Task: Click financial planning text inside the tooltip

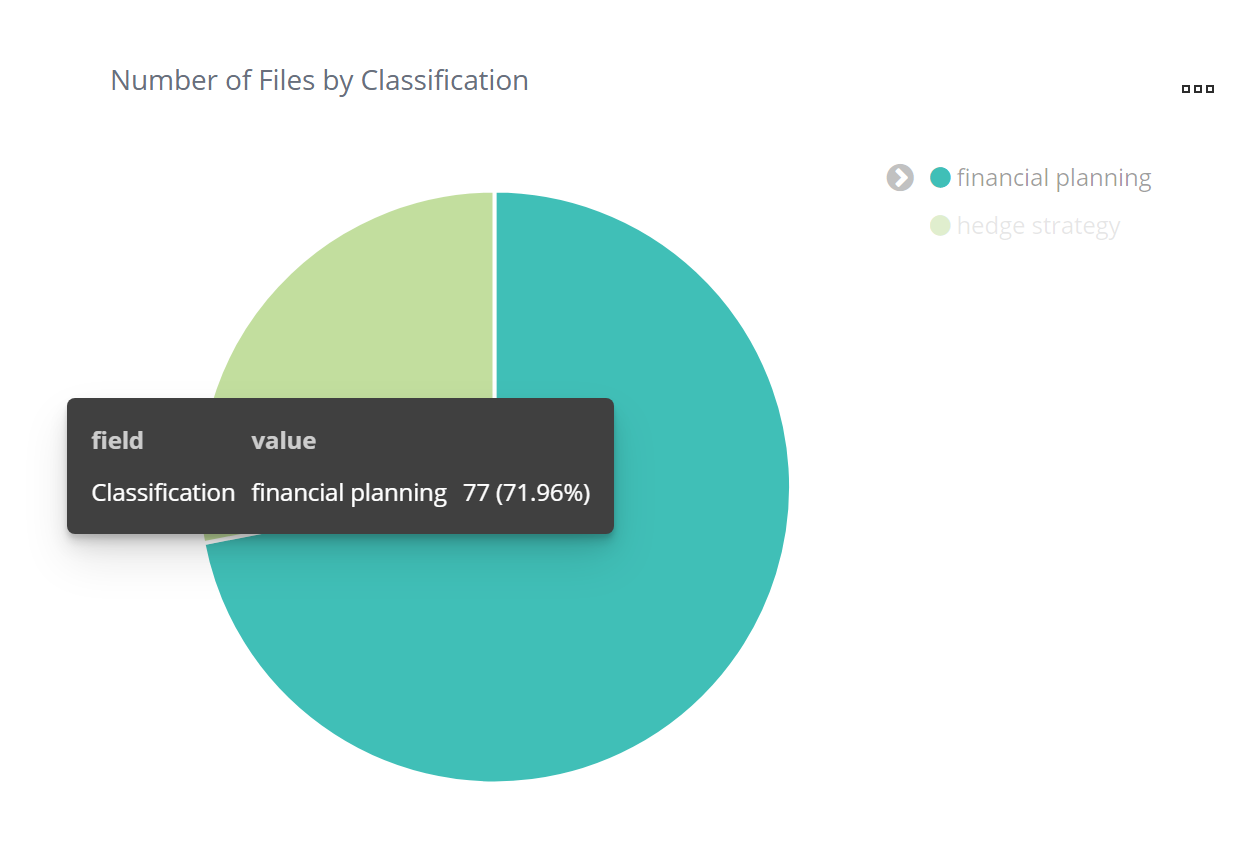Action: click(x=349, y=492)
